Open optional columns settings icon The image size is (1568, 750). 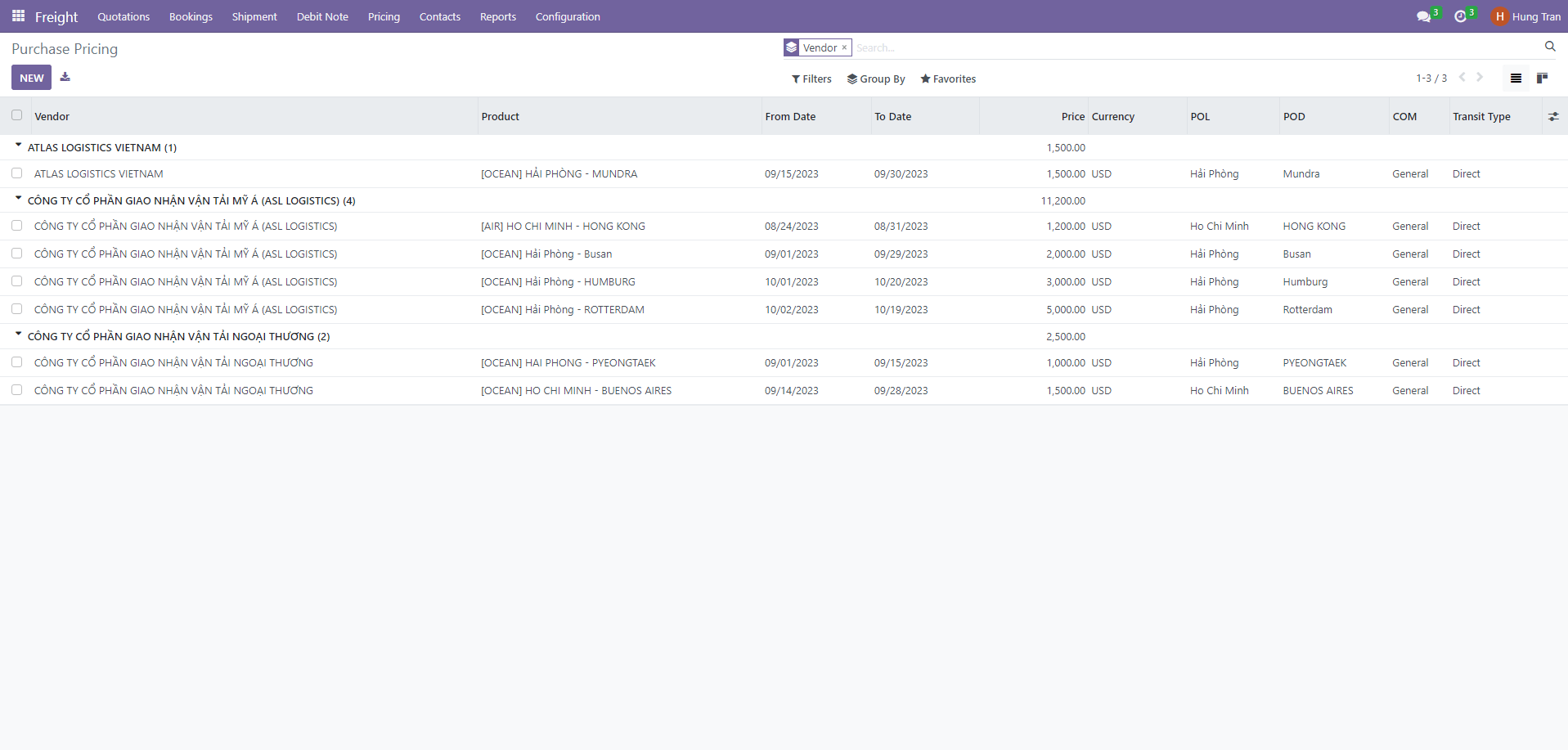click(x=1553, y=117)
